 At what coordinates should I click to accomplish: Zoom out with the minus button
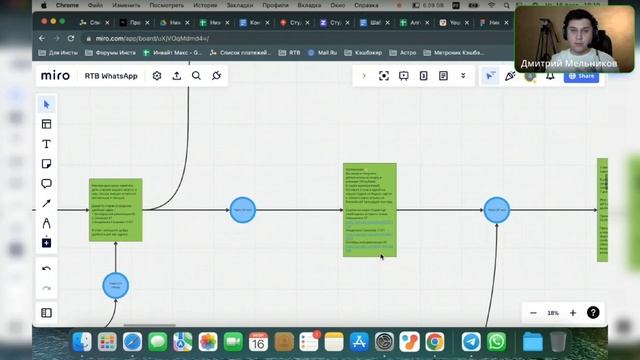click(x=533, y=313)
